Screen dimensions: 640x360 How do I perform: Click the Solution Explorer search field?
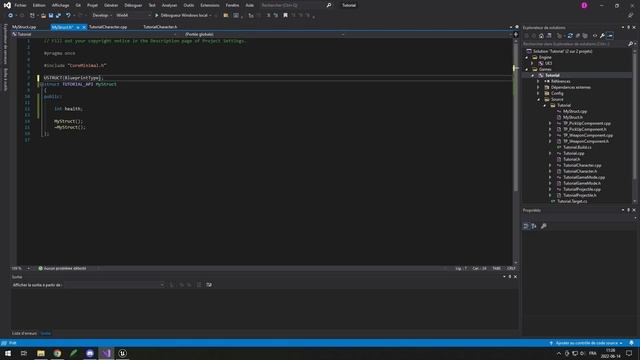[x=575, y=44]
